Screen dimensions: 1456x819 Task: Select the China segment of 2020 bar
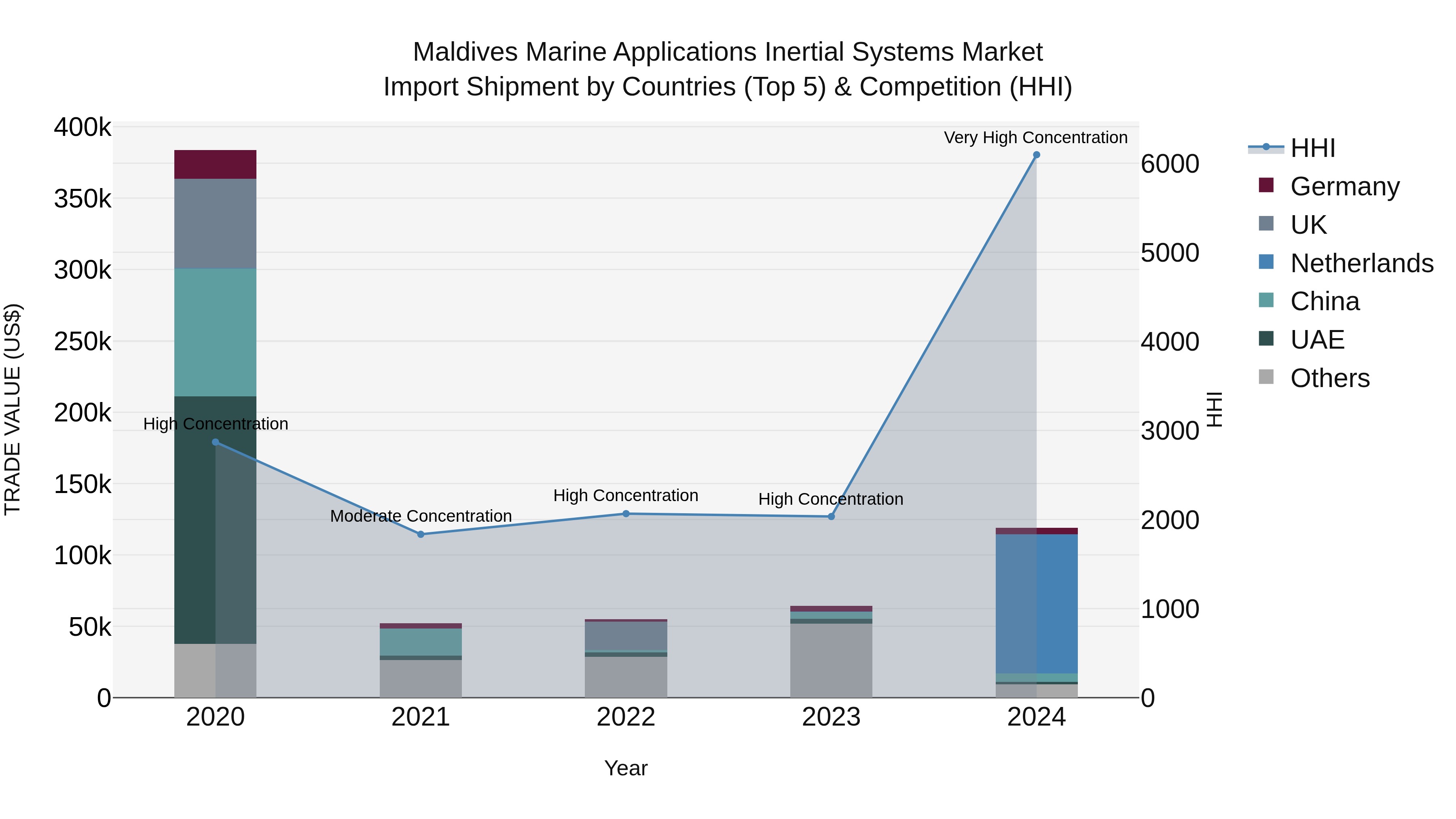click(215, 333)
